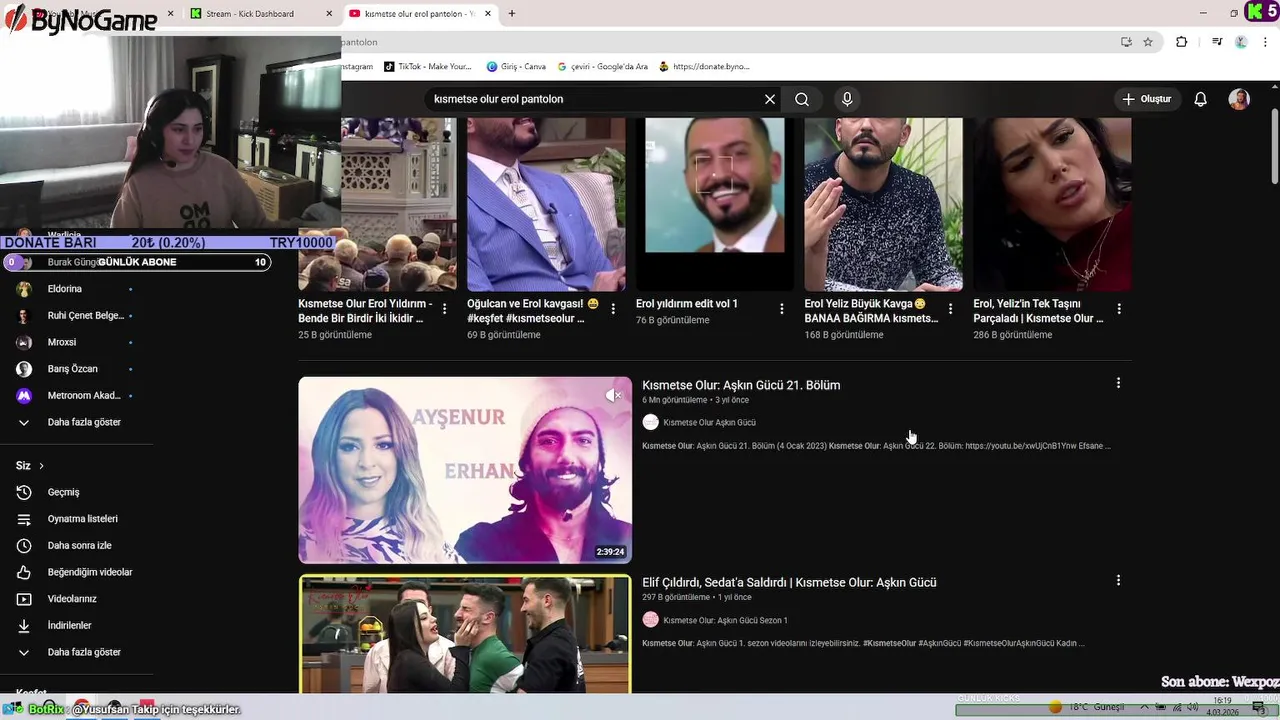The width and height of the screenshot is (1280, 720).
Task: Open Giriş - Canva bookmark
Action: (x=516, y=67)
